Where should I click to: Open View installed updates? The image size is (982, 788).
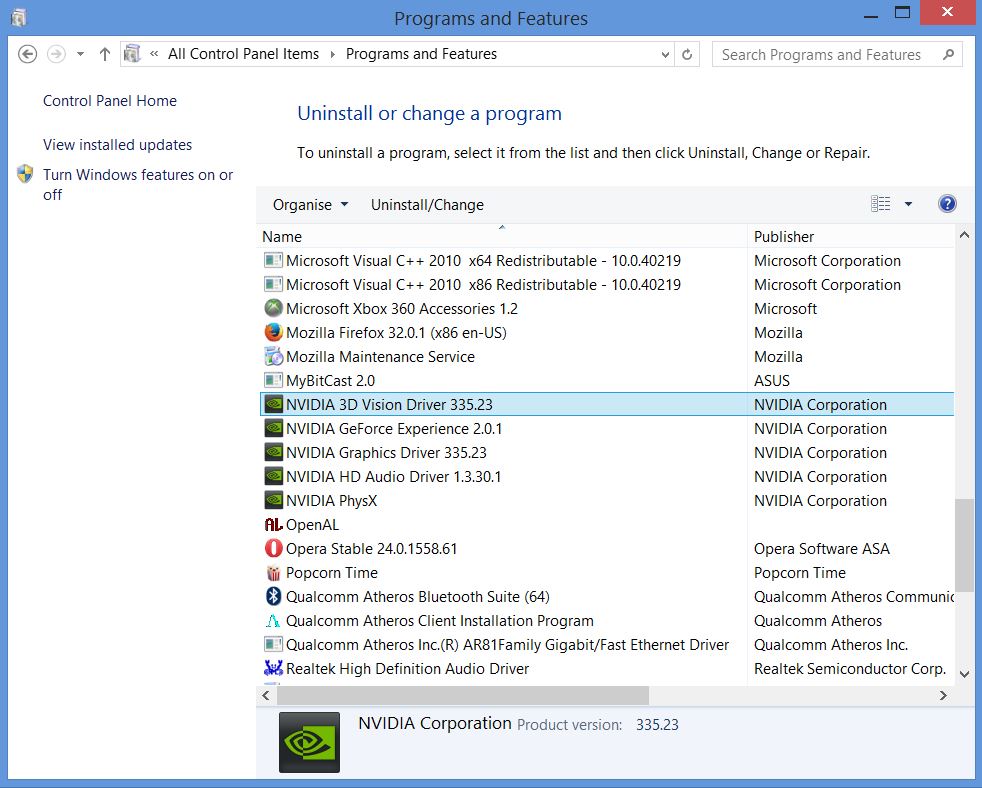tap(117, 145)
